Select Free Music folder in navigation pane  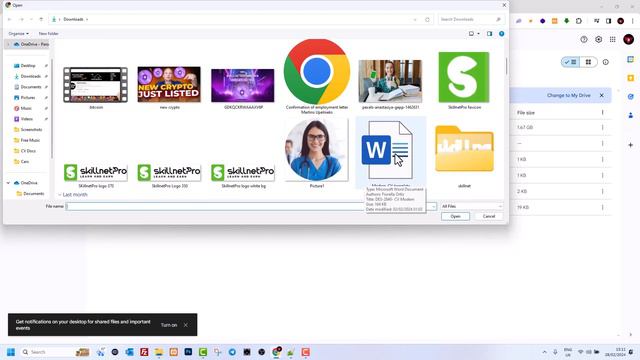pyautogui.click(x=30, y=140)
